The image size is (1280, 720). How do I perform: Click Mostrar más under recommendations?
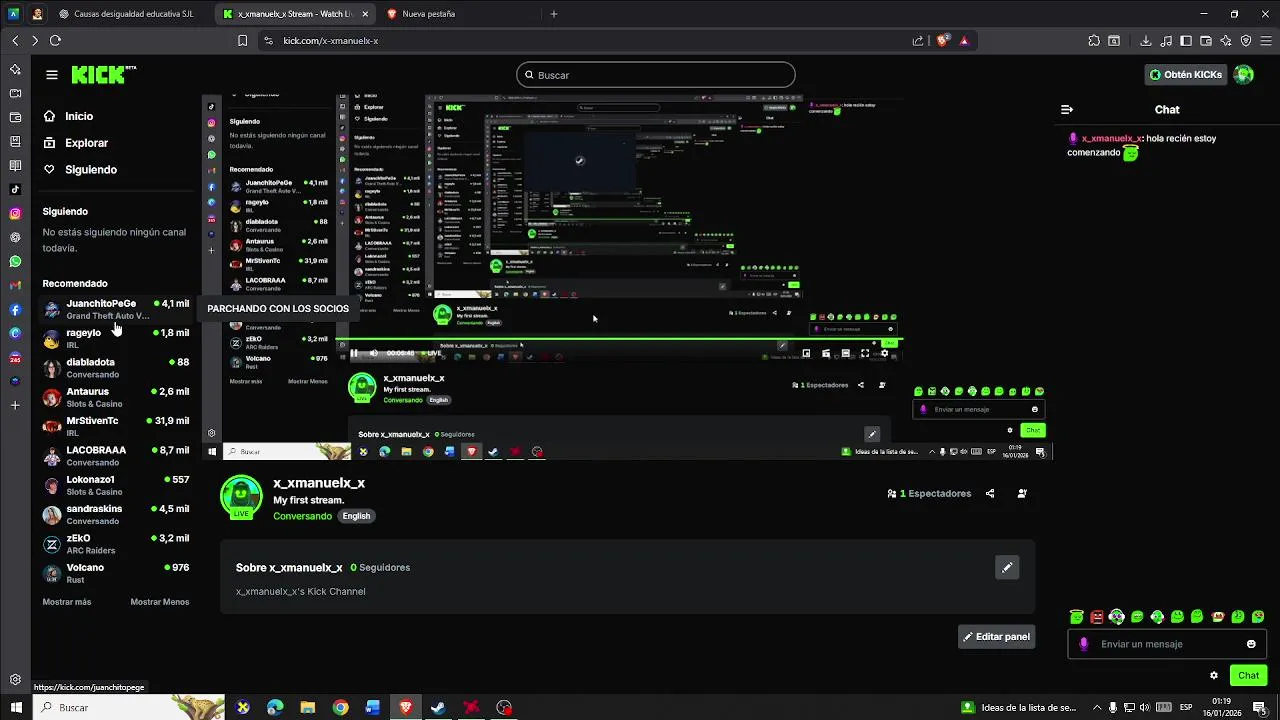tap(67, 602)
